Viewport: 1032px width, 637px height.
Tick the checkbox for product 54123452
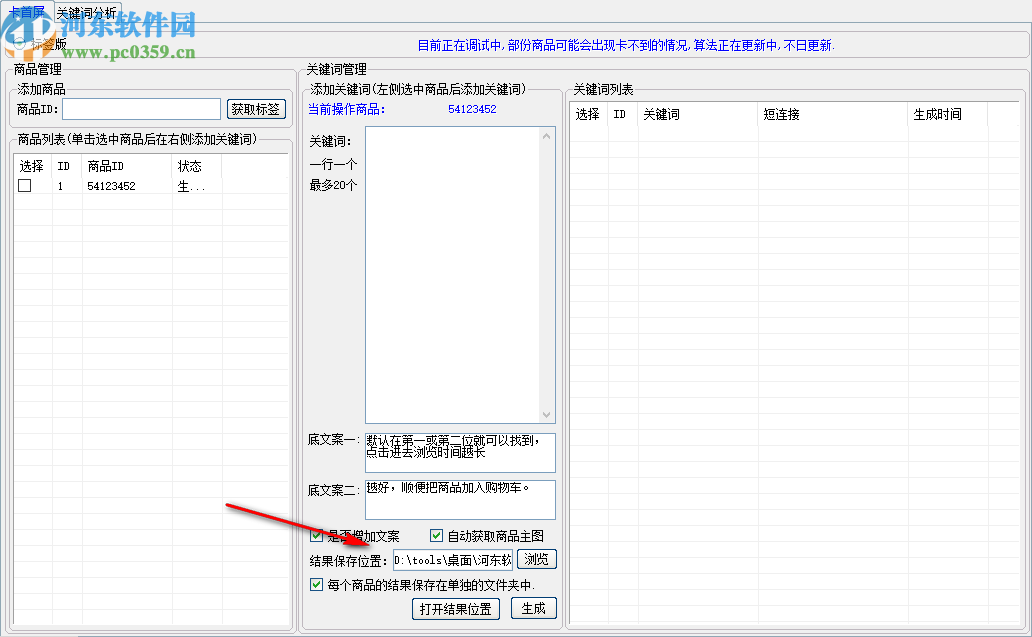click(x=25, y=186)
